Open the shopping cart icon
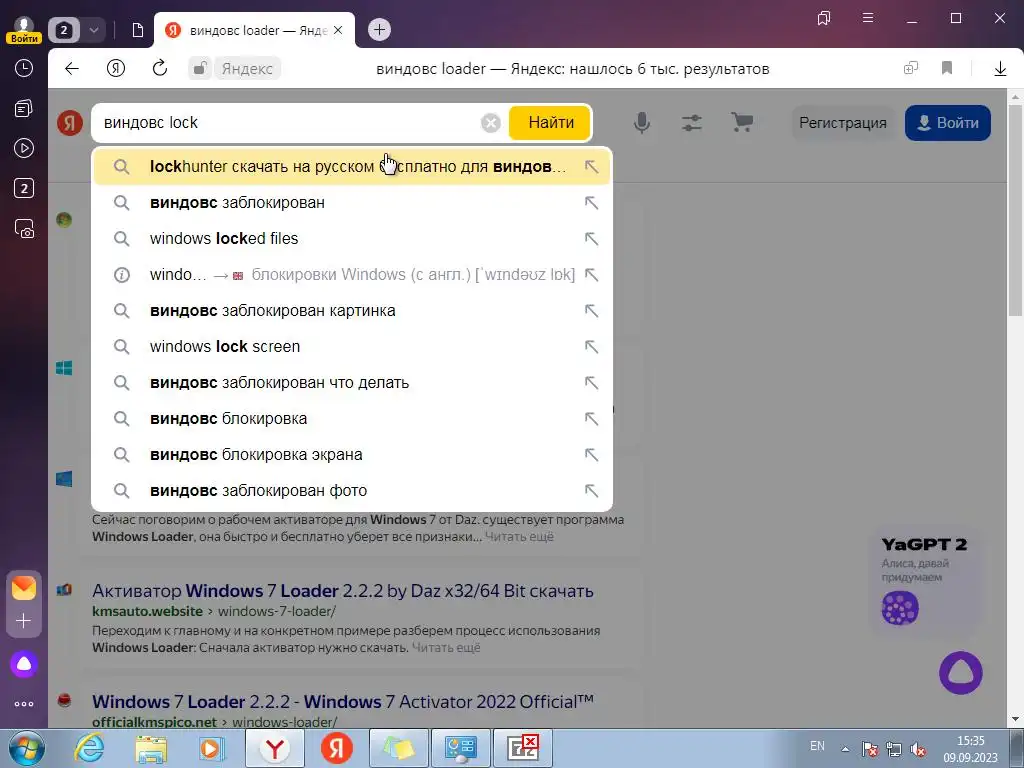 tap(742, 123)
